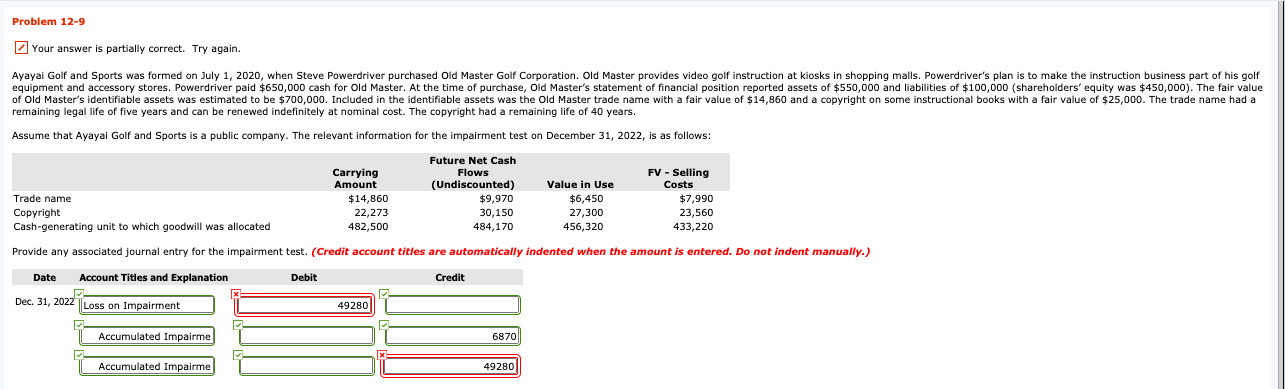This screenshot has height=389, width=1285.
Task: Click value in use 456,320 cell
Action: point(583,226)
